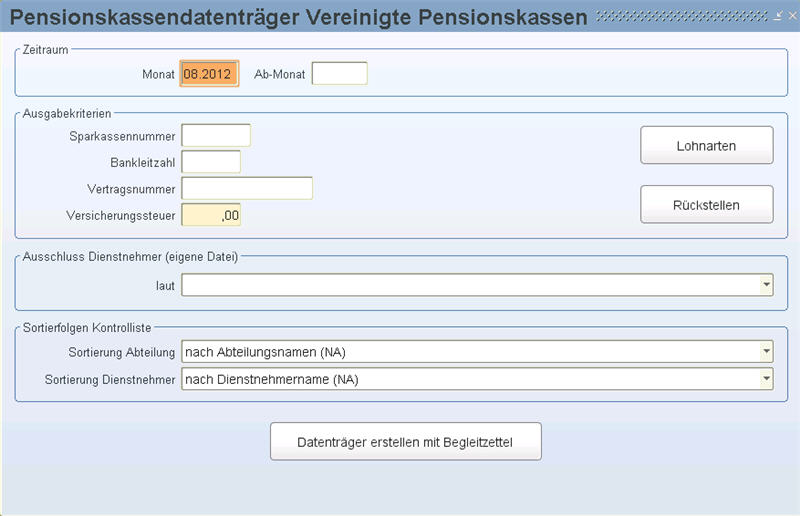Grab the dotted title bar grip
The width and height of the screenshot is (800, 516).
tap(682, 16)
